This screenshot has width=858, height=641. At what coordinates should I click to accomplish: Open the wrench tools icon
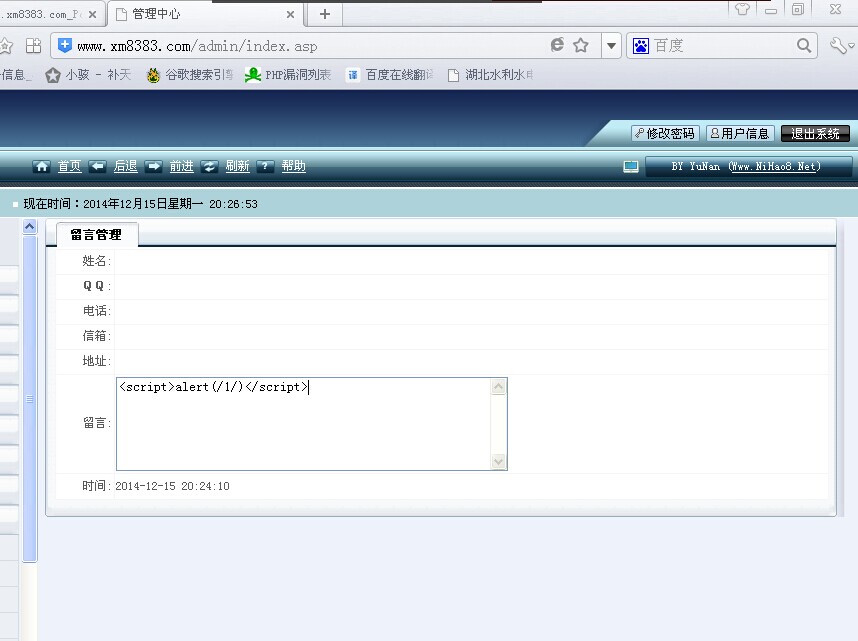pyautogui.click(x=840, y=45)
